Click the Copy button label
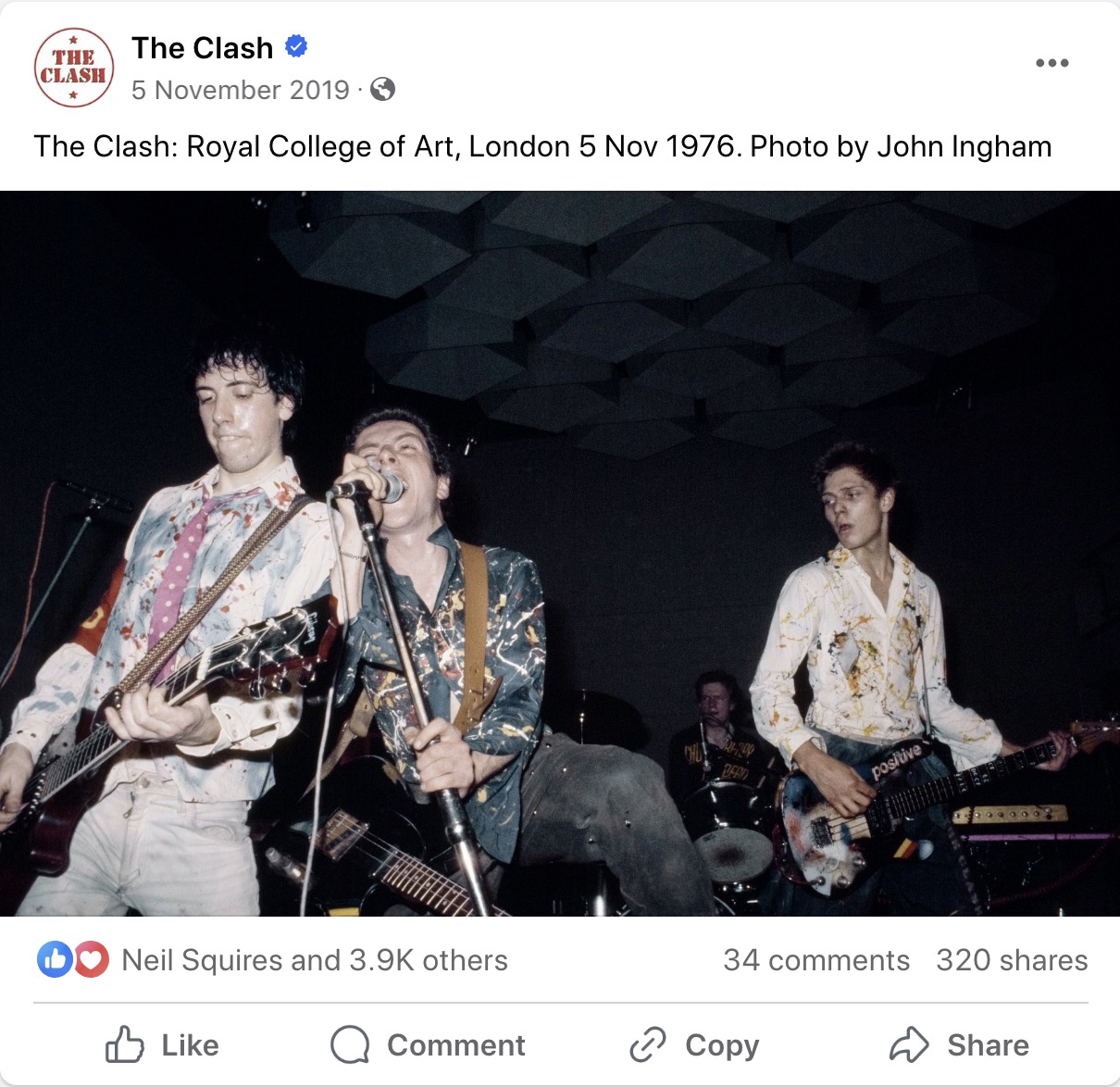Screen dimensions: 1120x1087 point(722,1046)
